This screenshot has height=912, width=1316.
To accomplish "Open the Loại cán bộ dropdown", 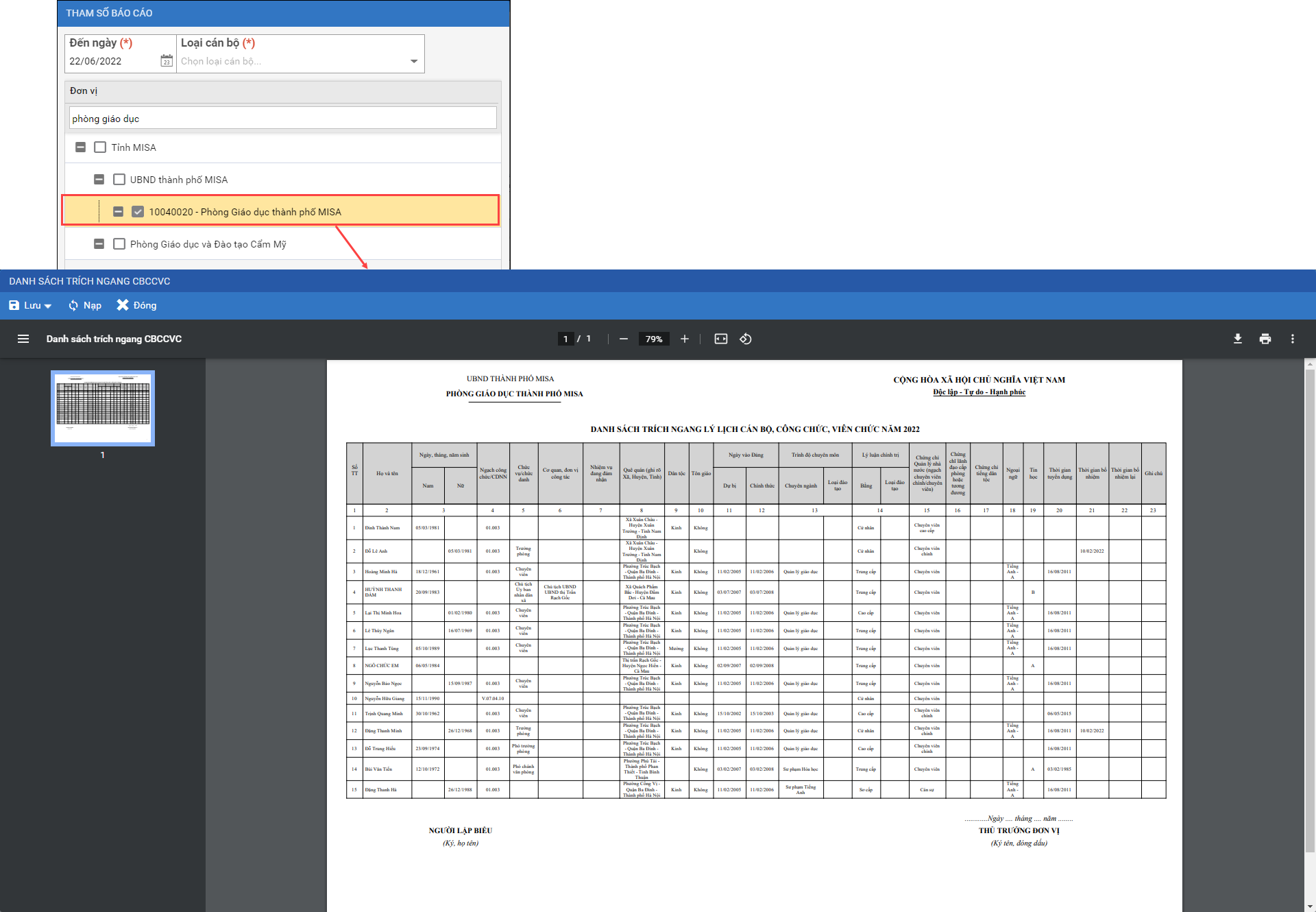I will [x=413, y=61].
